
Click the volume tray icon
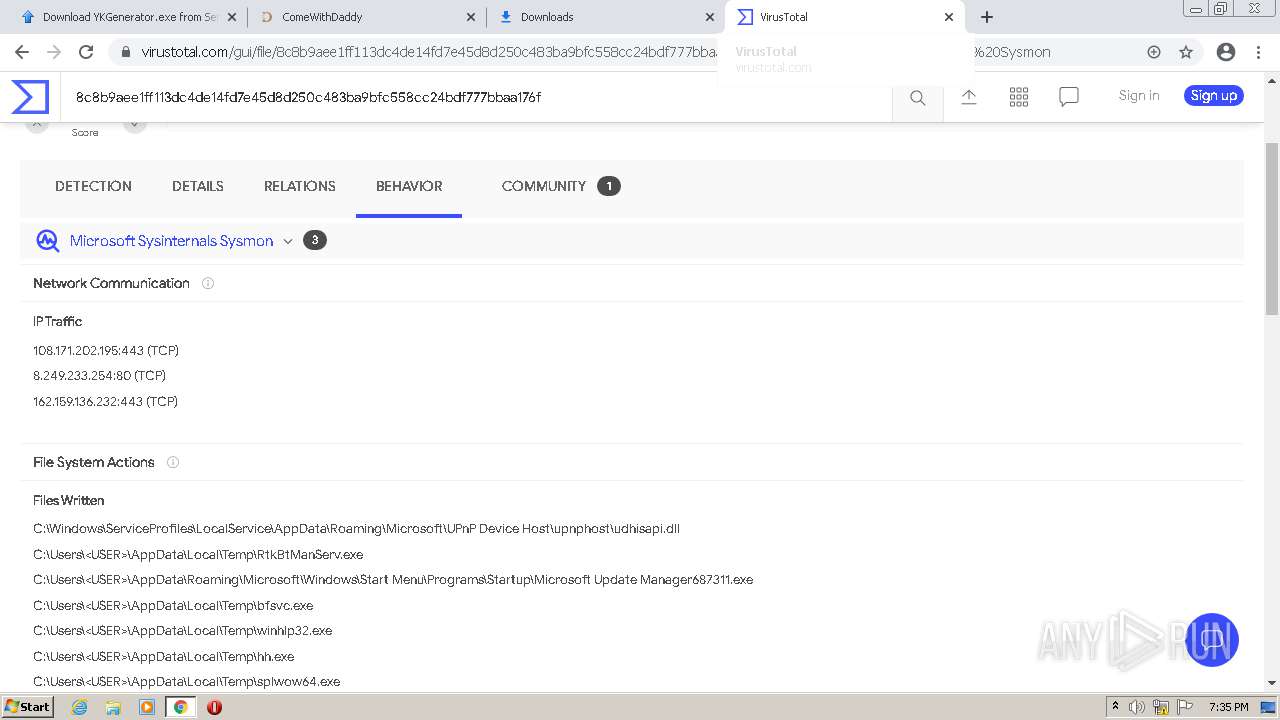coord(1137,707)
